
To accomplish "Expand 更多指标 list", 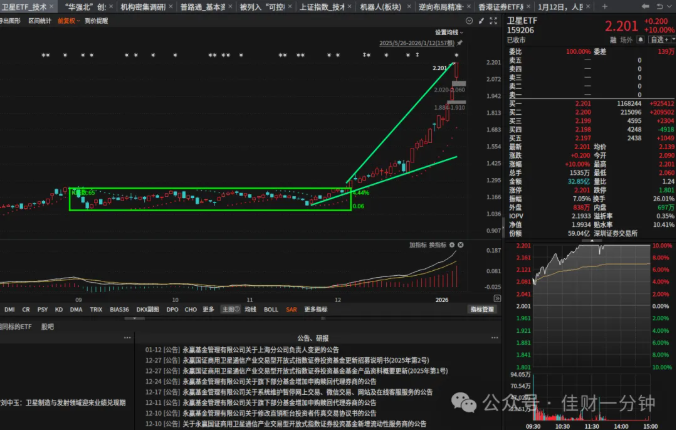I will coord(316,310).
